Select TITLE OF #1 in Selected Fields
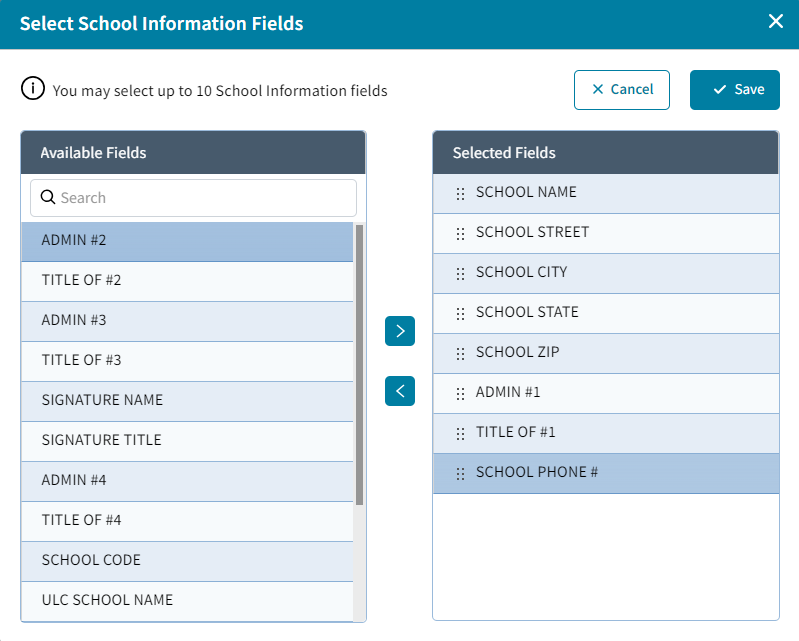The image size is (799, 641). coord(606,434)
